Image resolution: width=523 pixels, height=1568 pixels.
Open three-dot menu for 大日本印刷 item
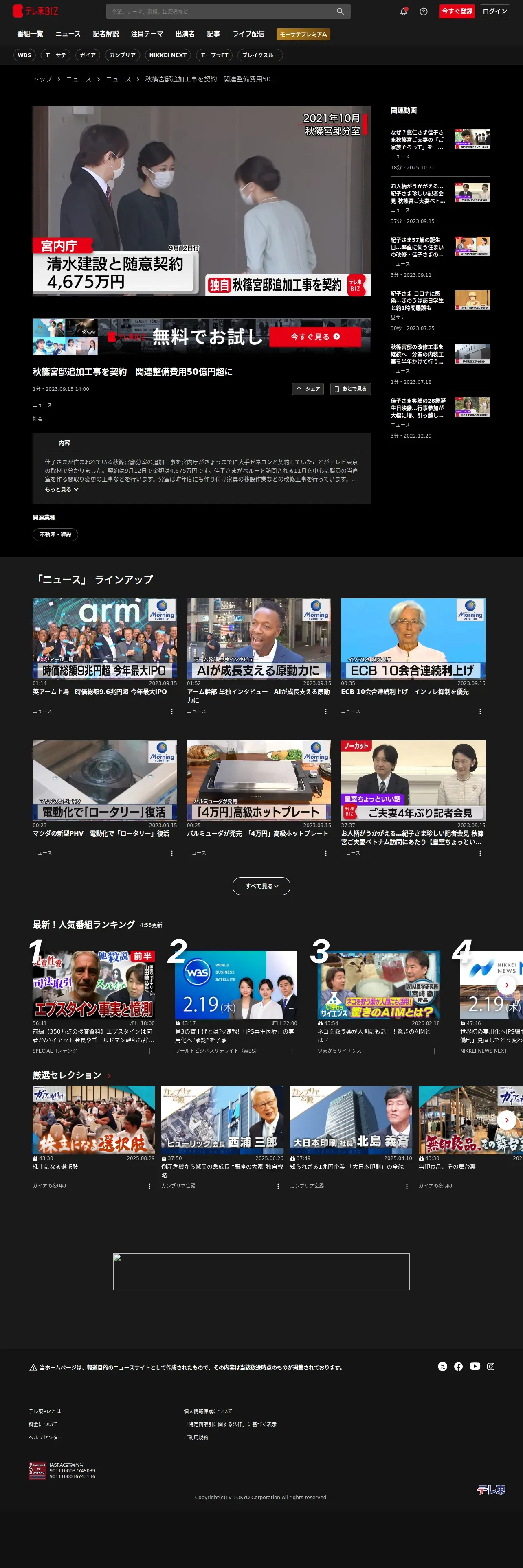(407, 1186)
